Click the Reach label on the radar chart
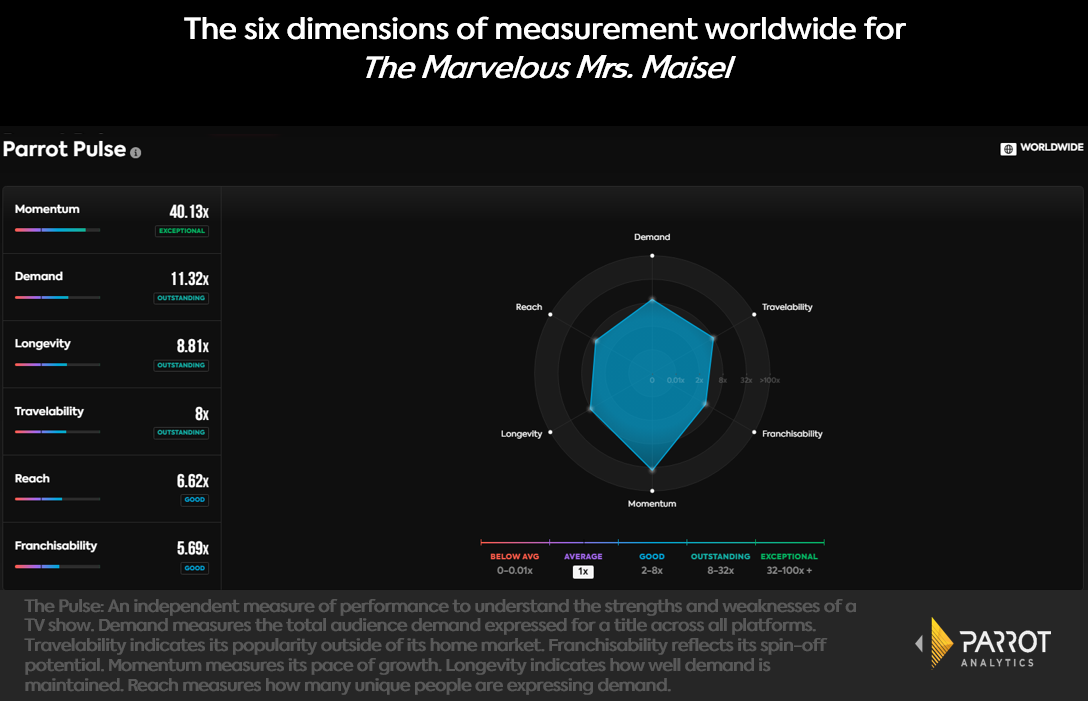This screenshot has height=701, width=1088. (x=529, y=307)
